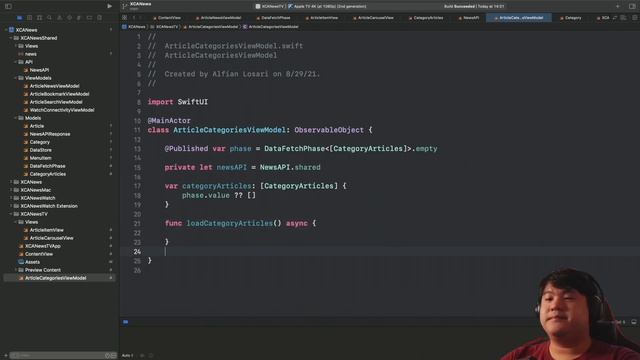Image resolution: width=640 pixels, height=360 pixels.
Task: Select XCANewsTV scheme in toolbar
Action: point(270,7)
